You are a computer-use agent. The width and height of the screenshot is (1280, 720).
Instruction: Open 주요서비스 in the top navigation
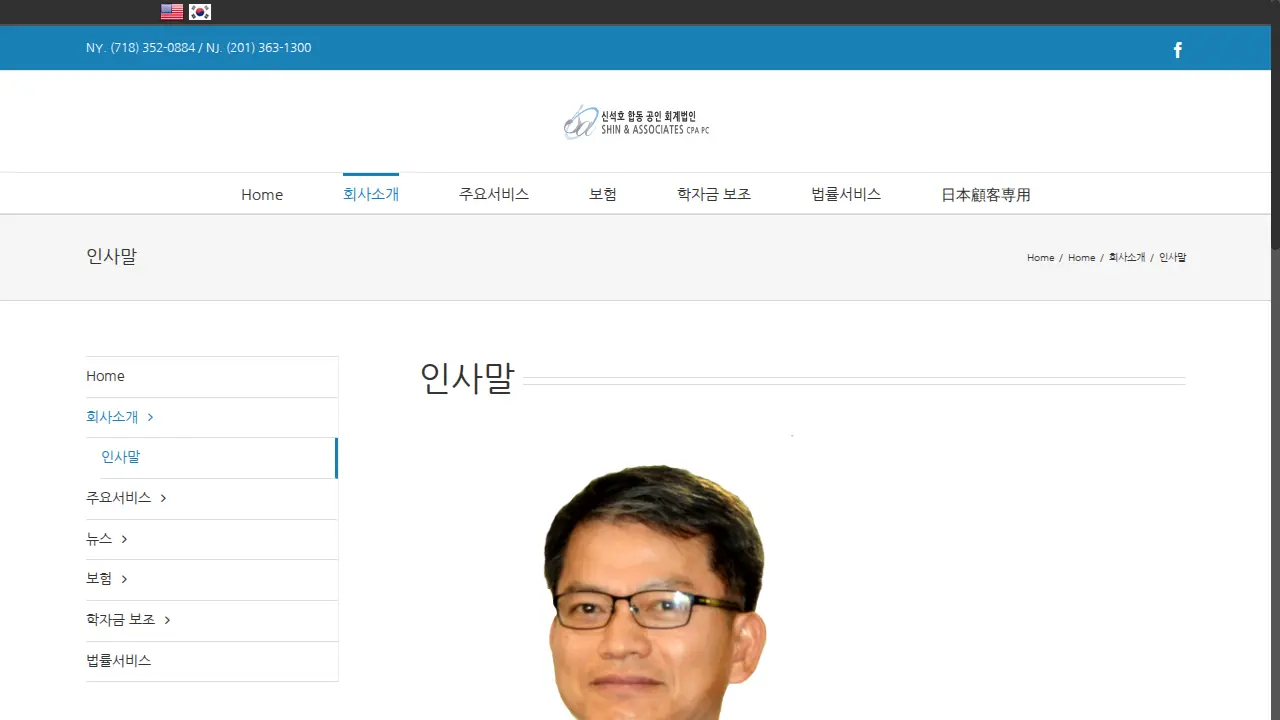[x=494, y=194]
